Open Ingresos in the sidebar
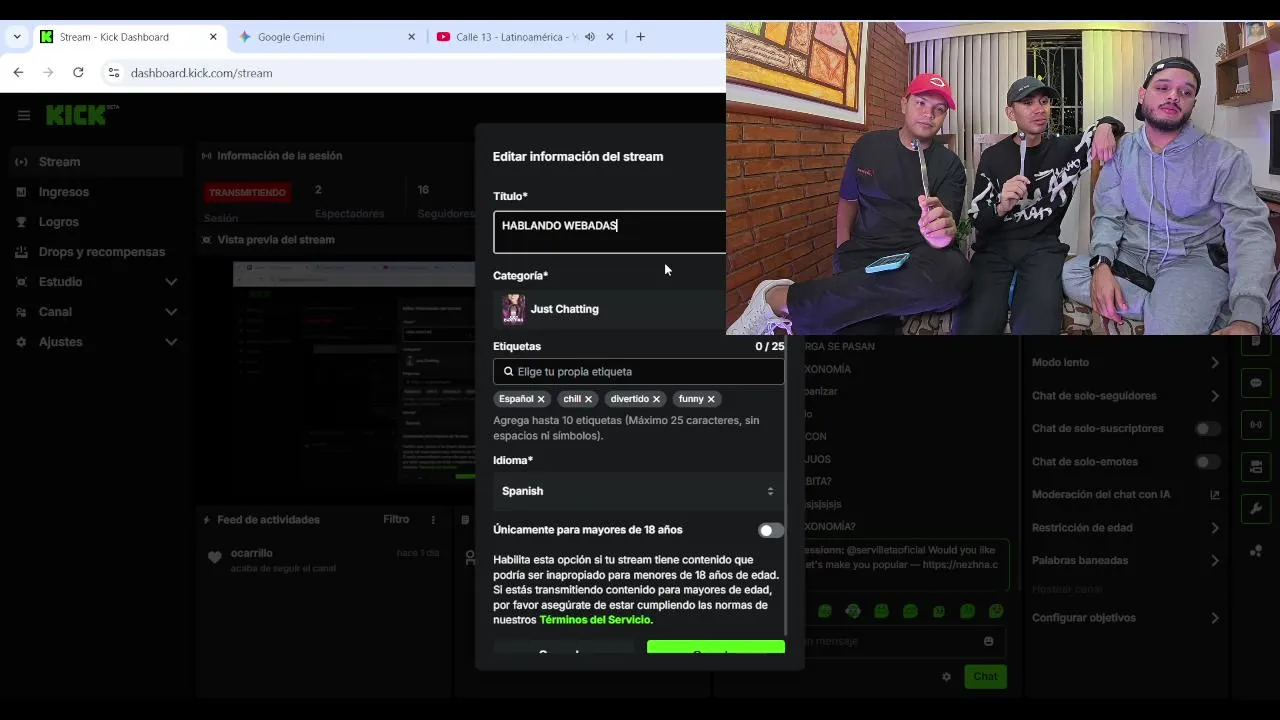The height and width of the screenshot is (720, 1280). pyautogui.click(x=96, y=192)
